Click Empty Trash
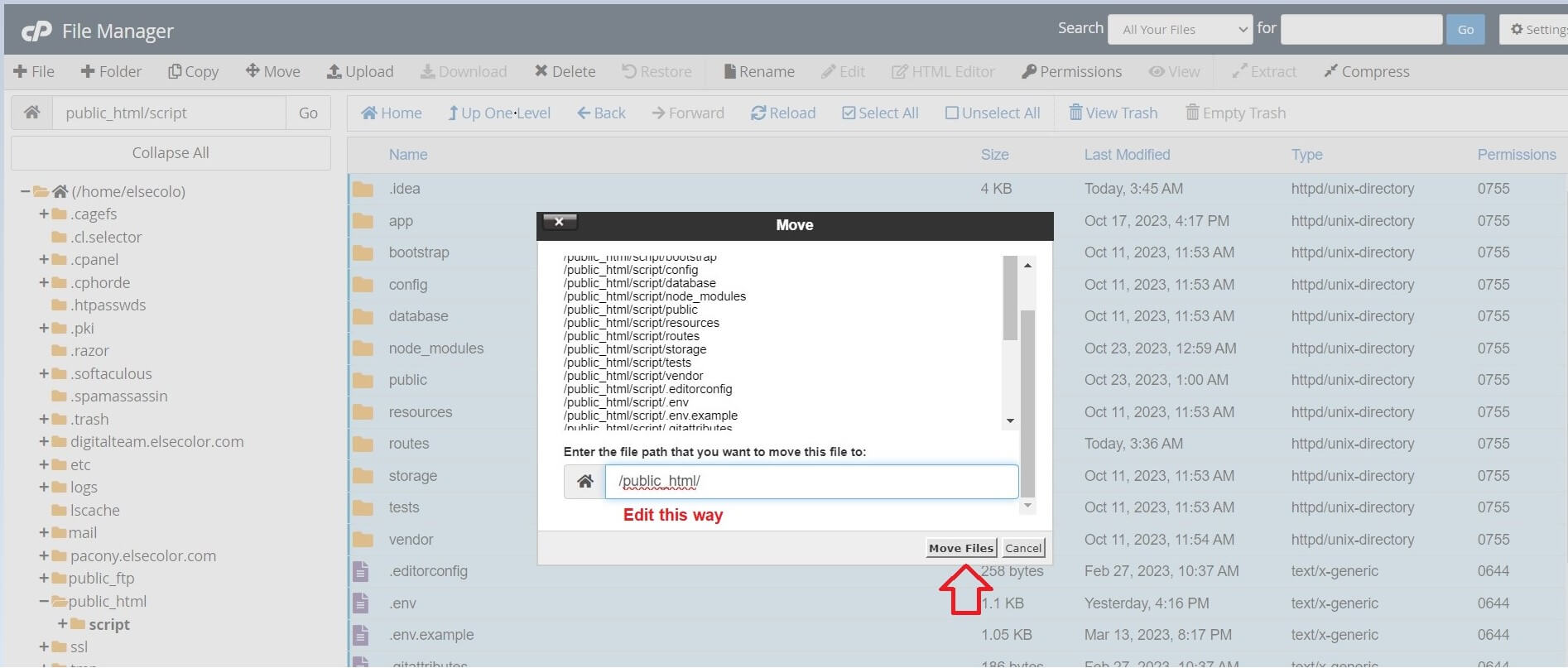Image resolution: width=1568 pixels, height=668 pixels. (x=1236, y=113)
